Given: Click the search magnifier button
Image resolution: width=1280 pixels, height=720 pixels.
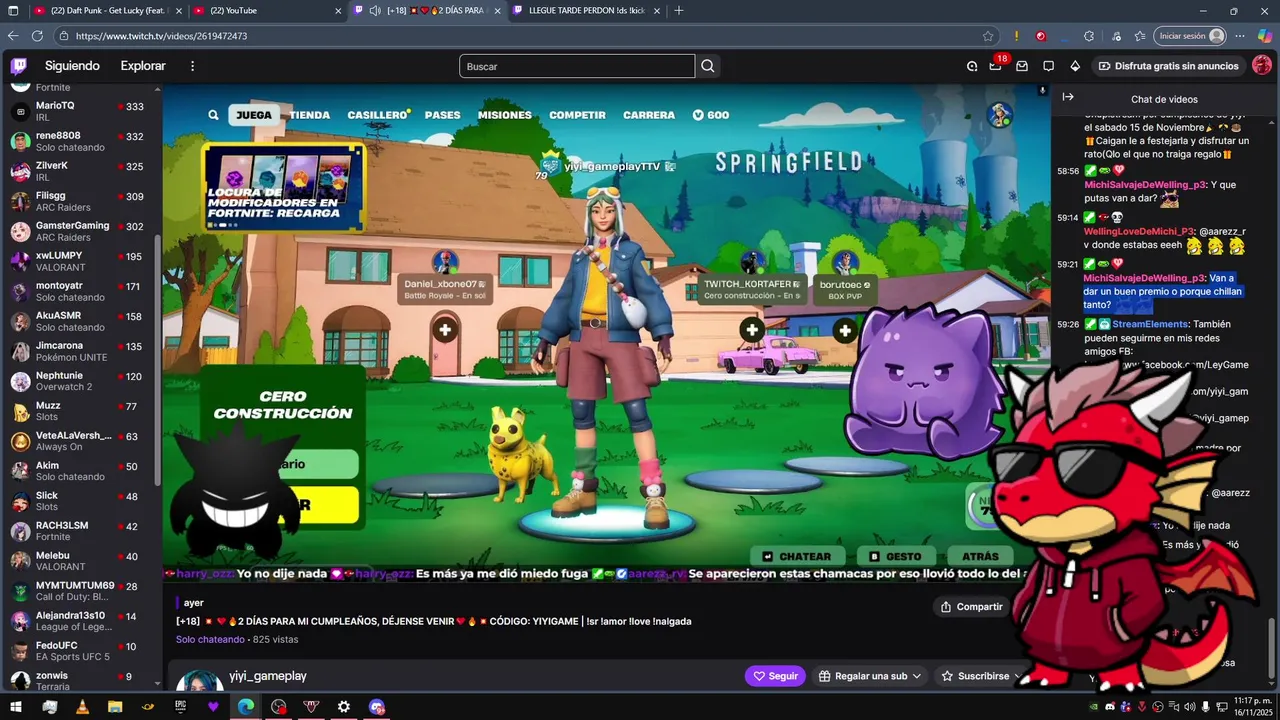Looking at the screenshot, I should click(x=708, y=66).
